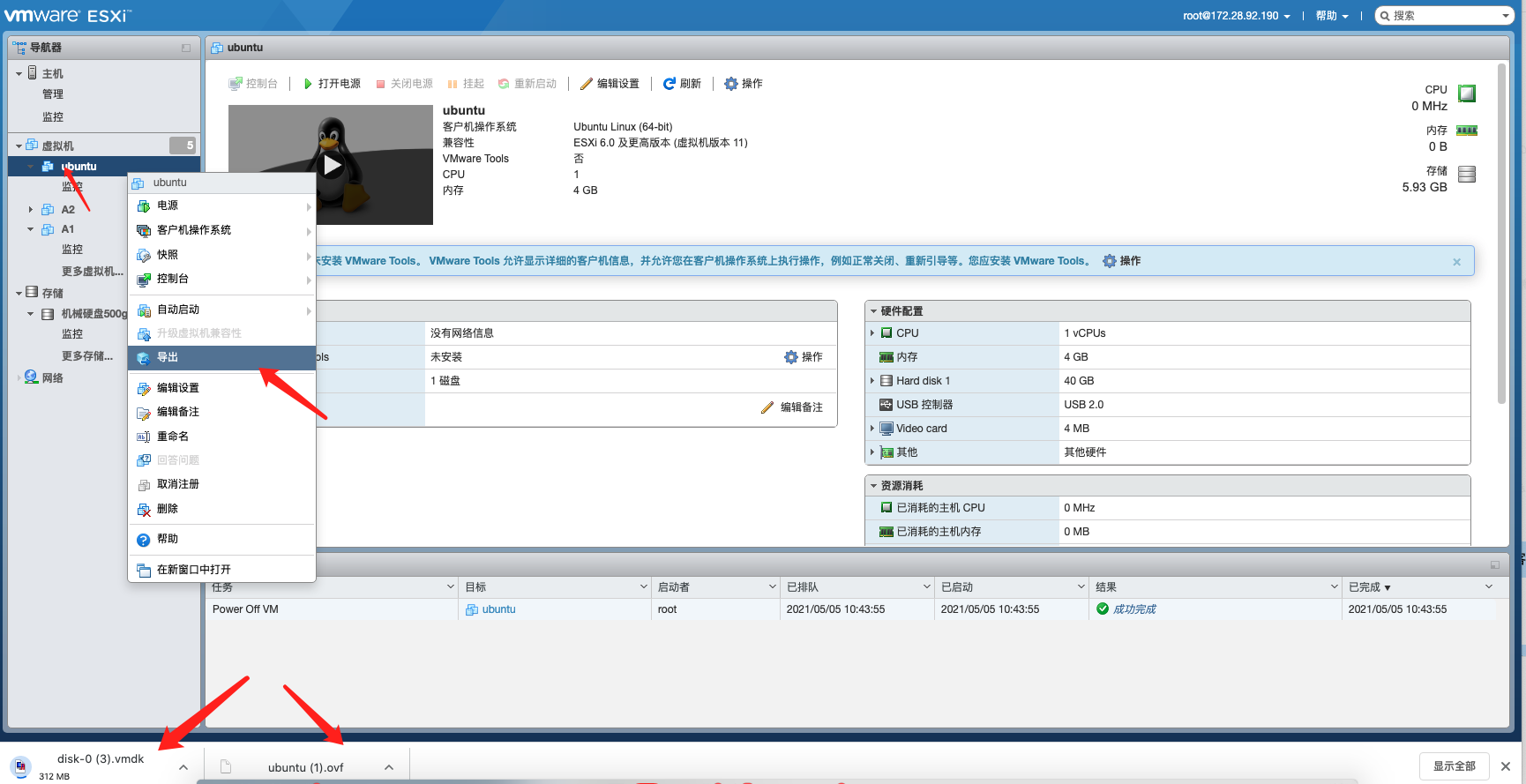The width and height of the screenshot is (1526, 784).
Task: Choose Edit Settings in context menu
Action: point(222,388)
